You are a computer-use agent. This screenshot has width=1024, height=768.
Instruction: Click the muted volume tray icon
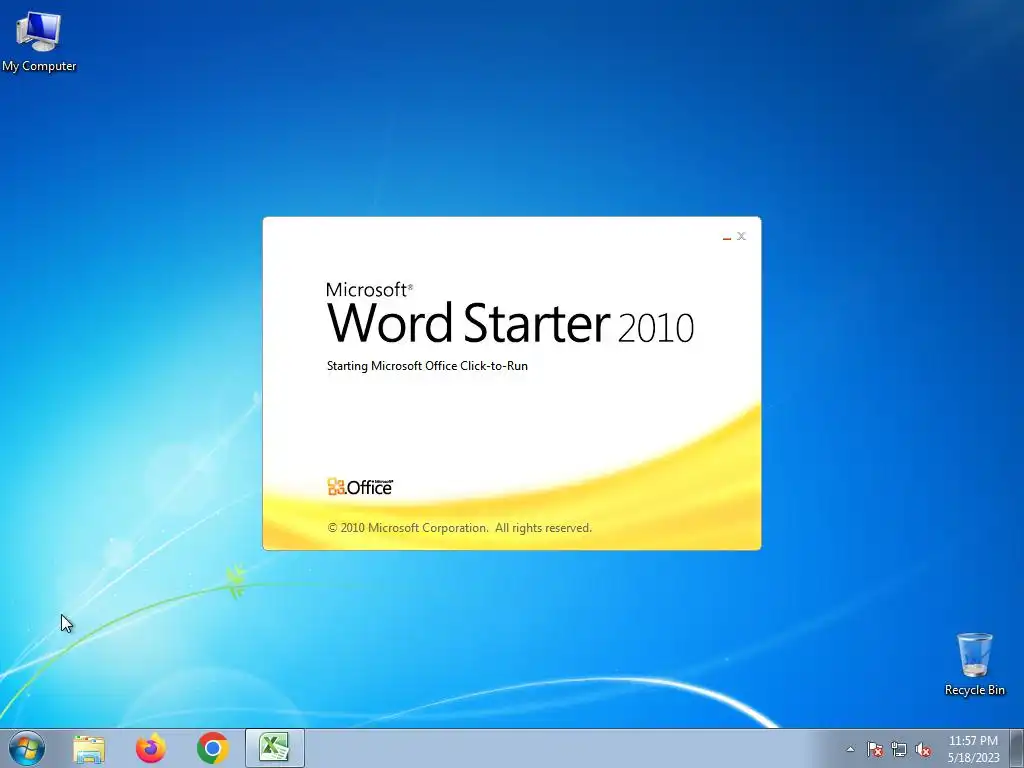pyautogui.click(x=923, y=749)
